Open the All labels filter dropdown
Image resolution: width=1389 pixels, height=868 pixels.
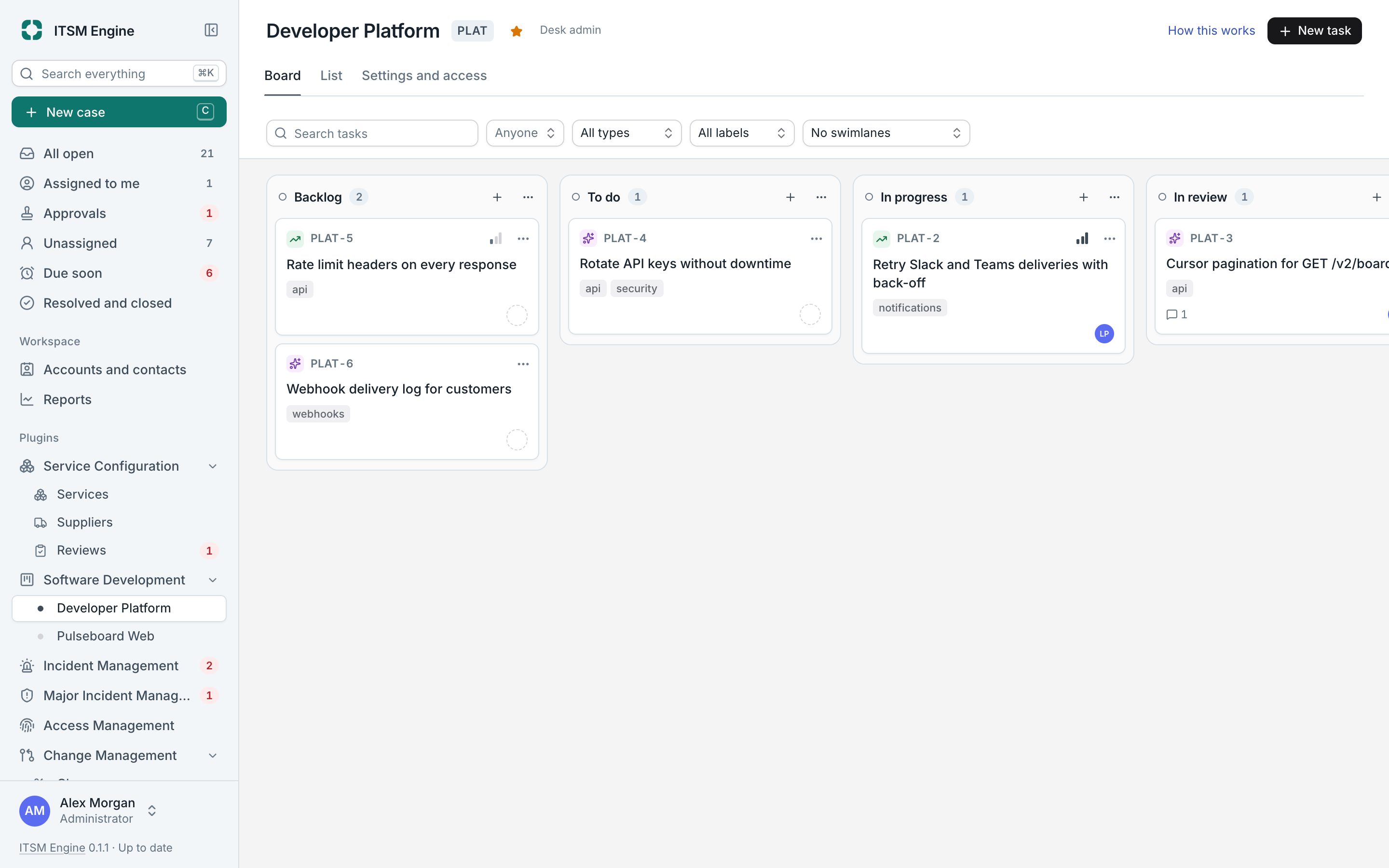coord(742,133)
